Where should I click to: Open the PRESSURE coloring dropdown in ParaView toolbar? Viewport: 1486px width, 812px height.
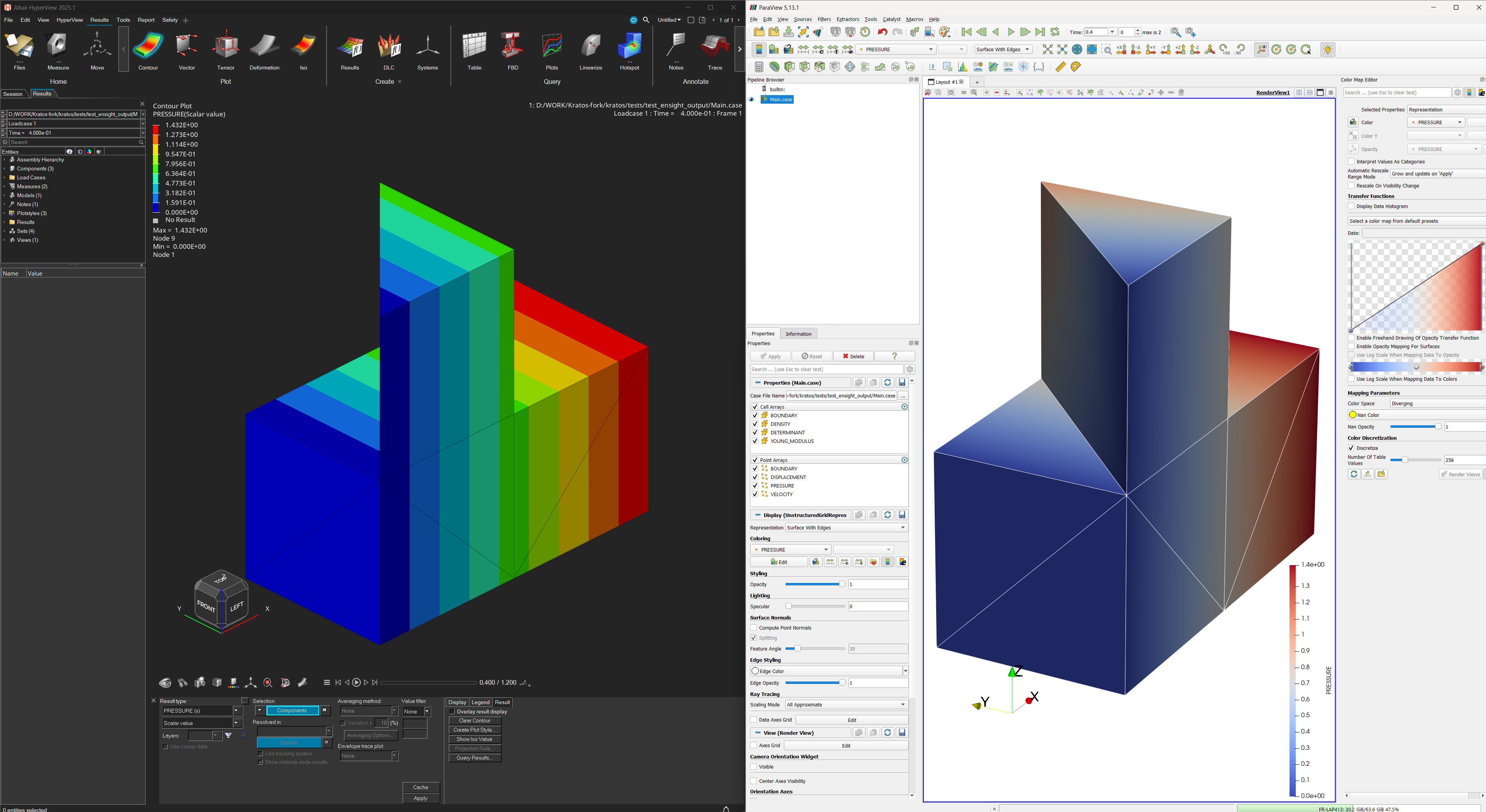[x=895, y=50]
